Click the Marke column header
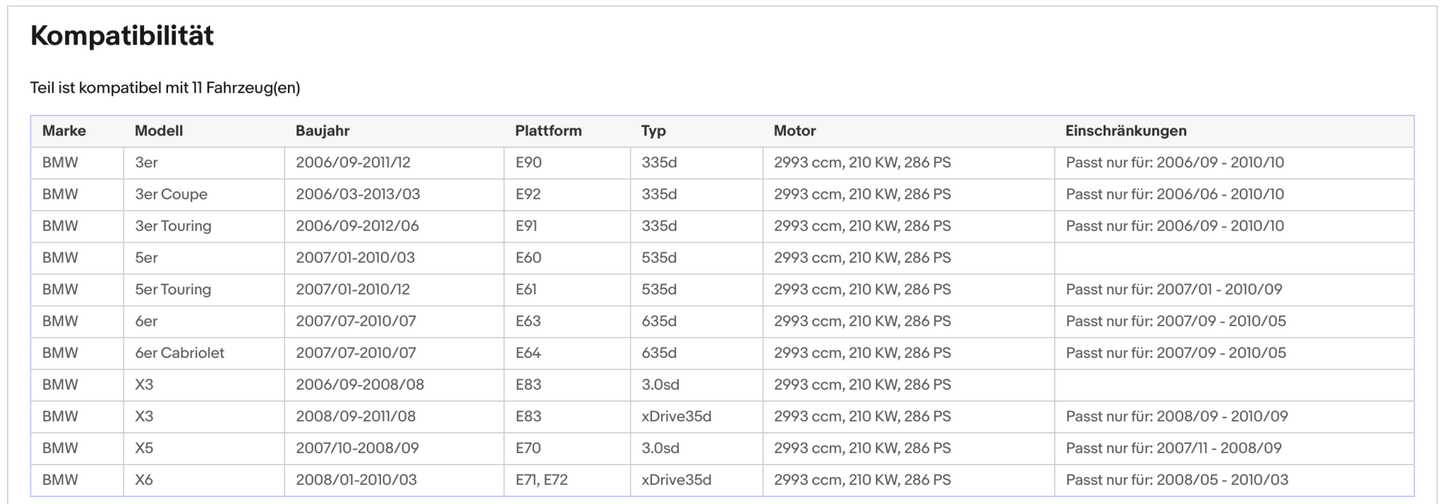Image resolution: width=1445 pixels, height=504 pixels. (x=64, y=131)
